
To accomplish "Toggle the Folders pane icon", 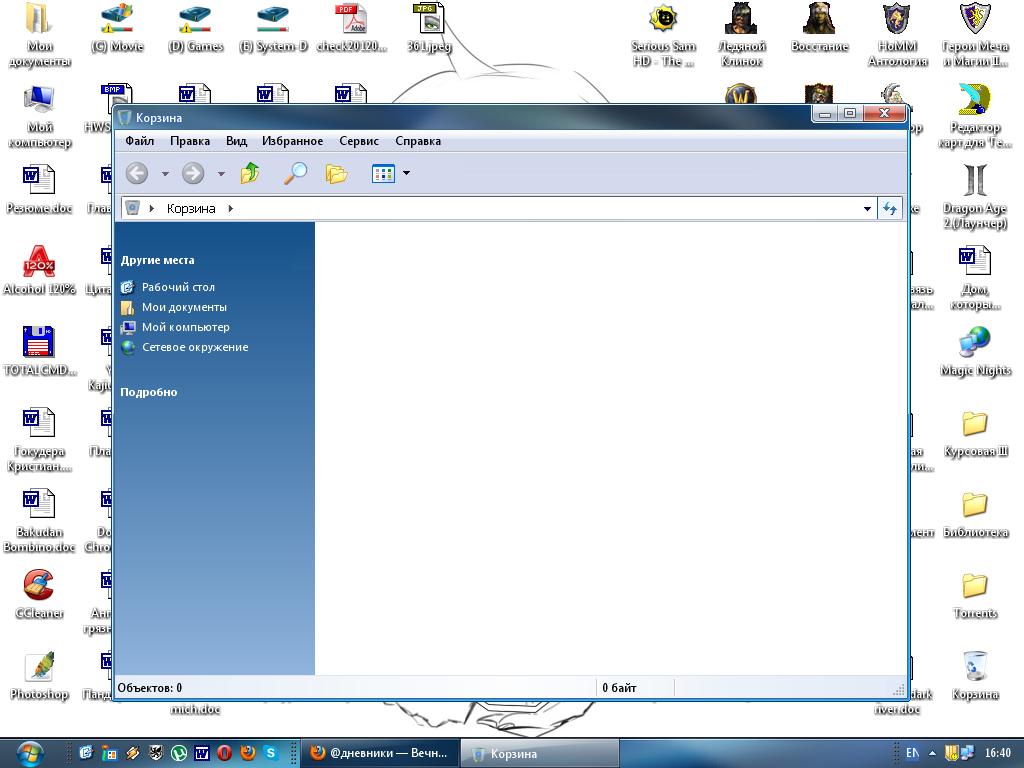I will pyautogui.click(x=336, y=174).
